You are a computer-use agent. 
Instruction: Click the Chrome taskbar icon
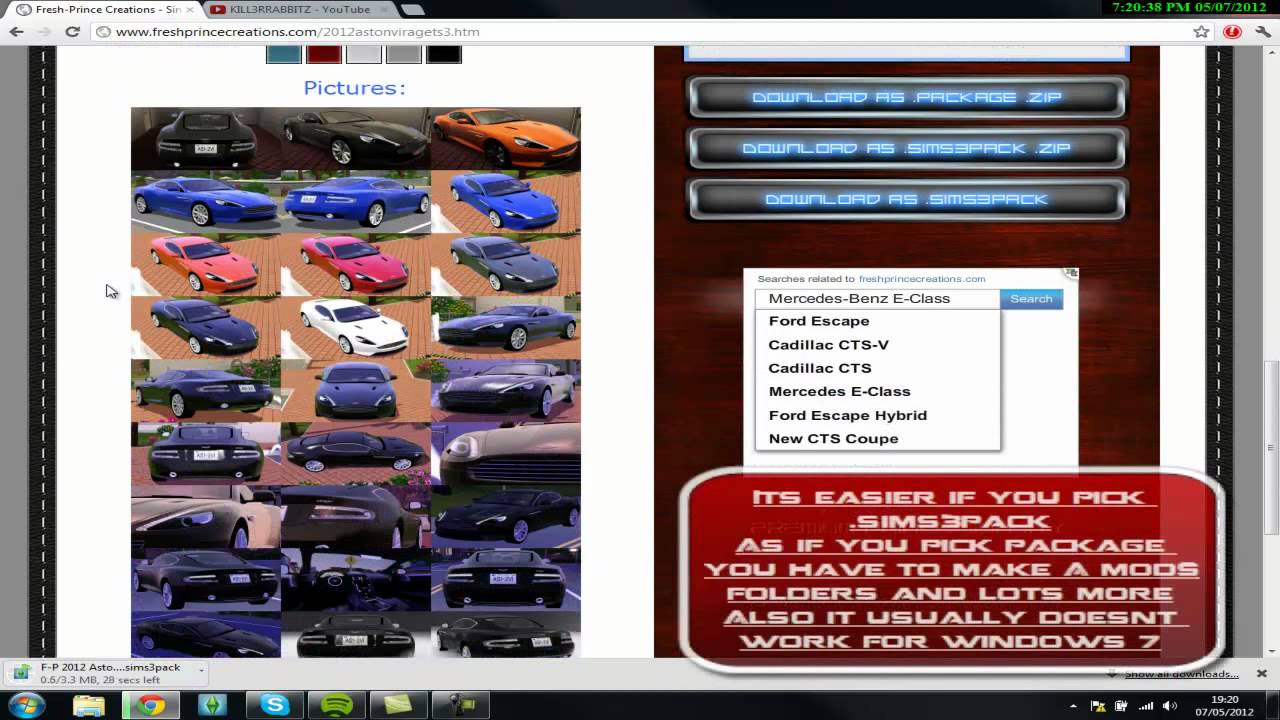(151, 706)
